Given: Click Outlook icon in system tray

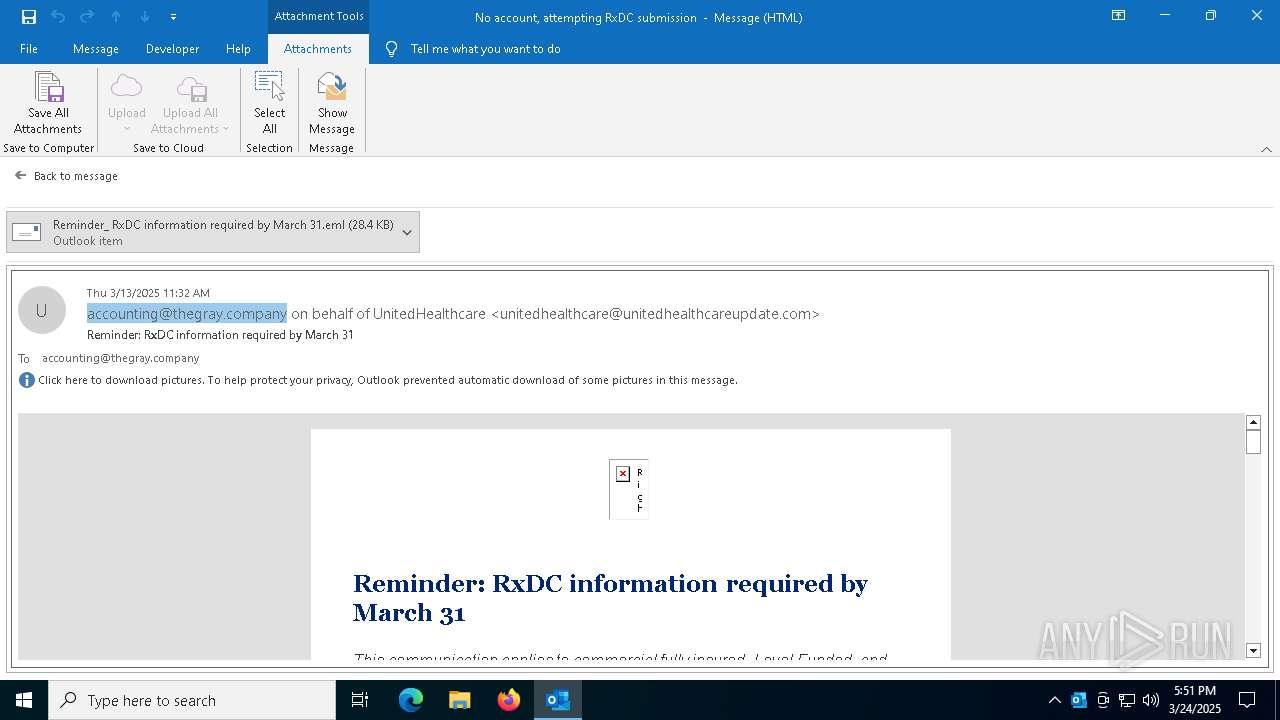Looking at the screenshot, I should 1078,700.
